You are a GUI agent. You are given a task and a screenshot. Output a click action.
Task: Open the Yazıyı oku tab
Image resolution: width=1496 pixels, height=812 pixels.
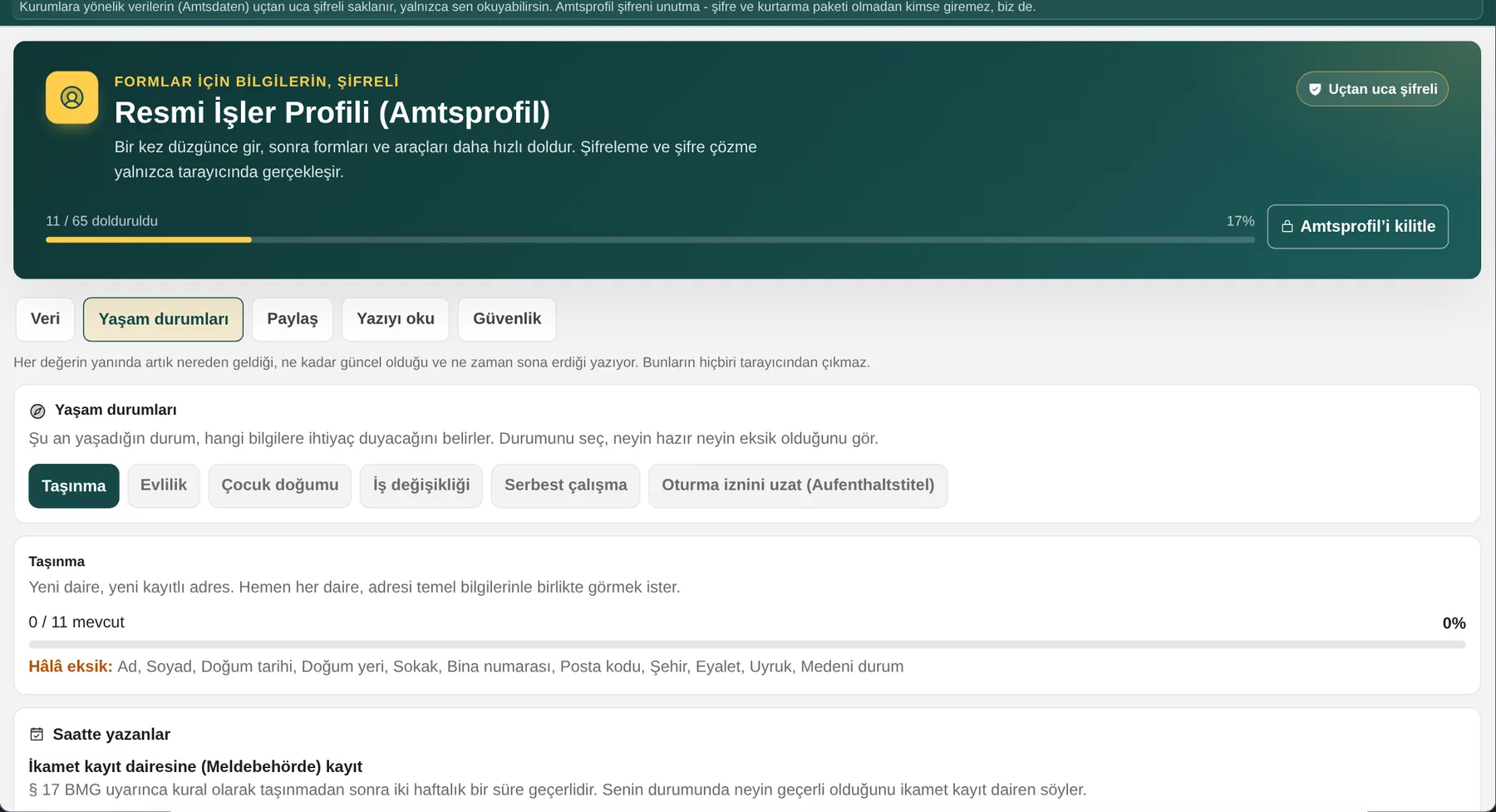(x=396, y=319)
